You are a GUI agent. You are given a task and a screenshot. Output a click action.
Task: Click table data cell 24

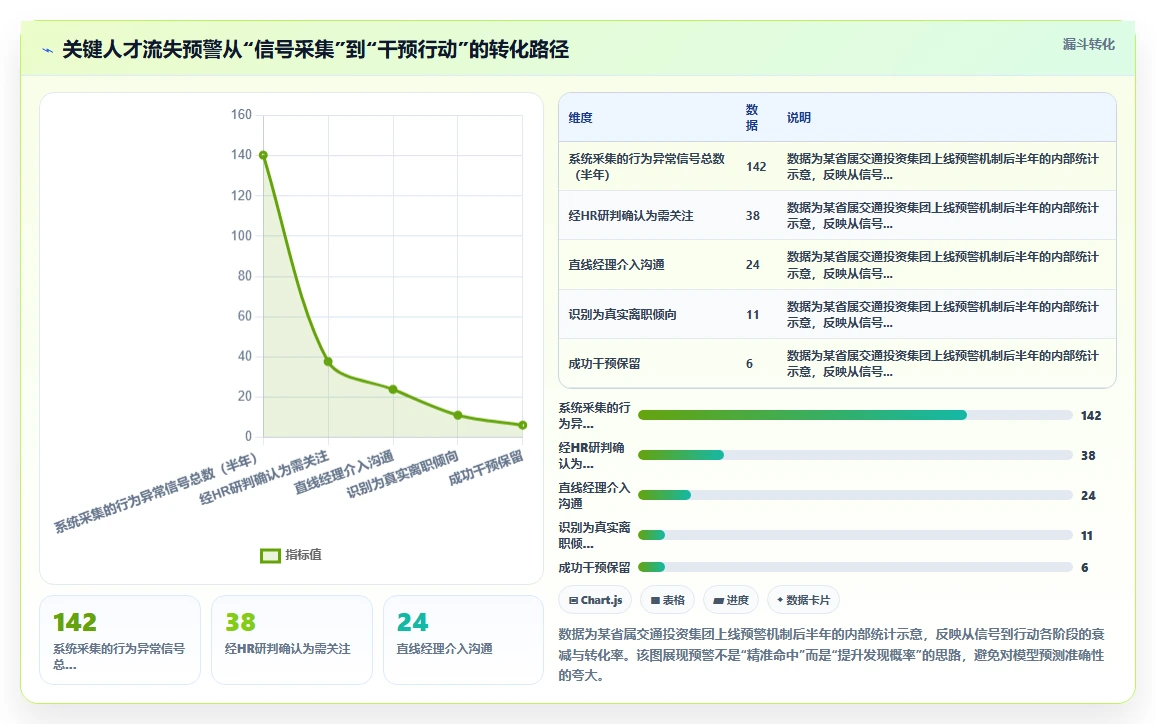tap(752, 265)
